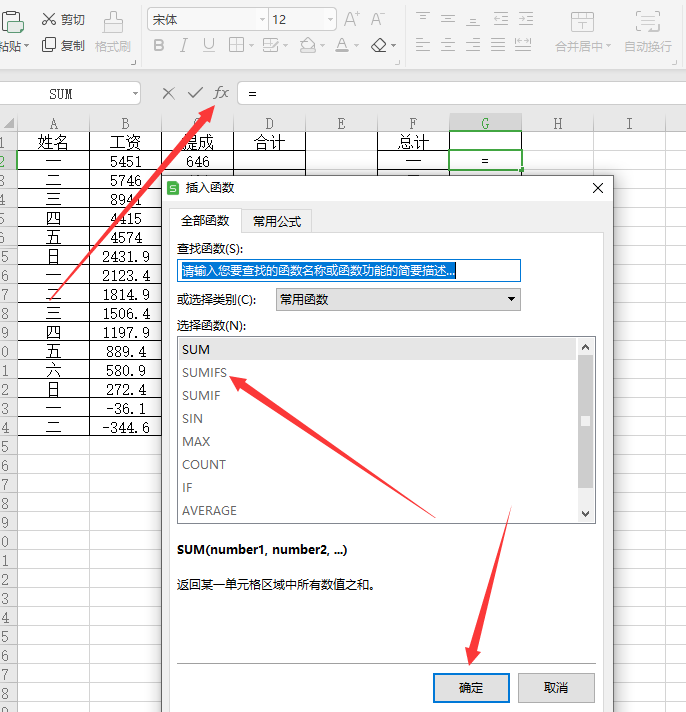This screenshot has width=686, height=712.
Task: Click the select-all corner triangle
Action: (x=9, y=123)
